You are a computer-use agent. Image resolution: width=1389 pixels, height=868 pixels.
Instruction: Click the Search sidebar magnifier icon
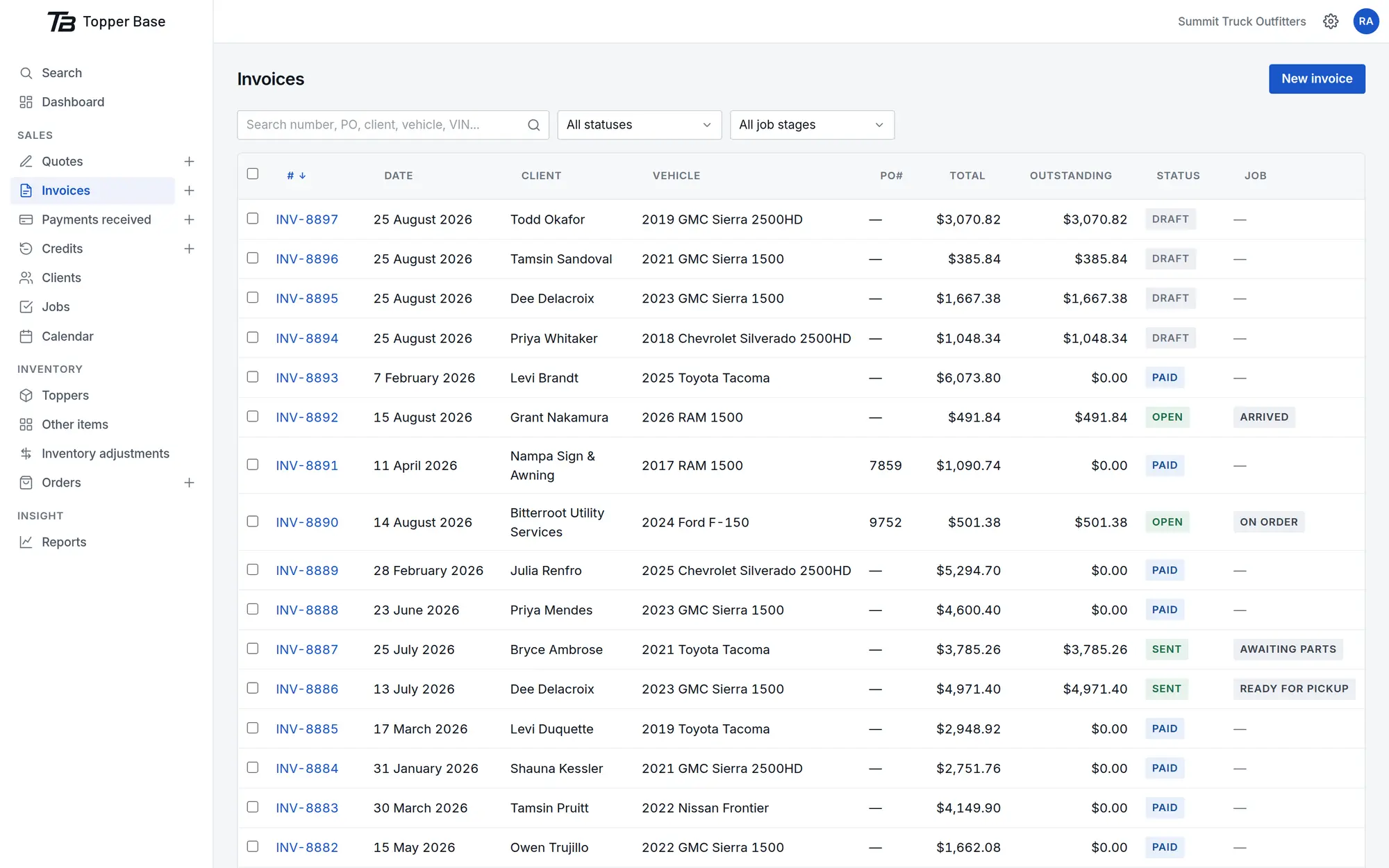26,73
